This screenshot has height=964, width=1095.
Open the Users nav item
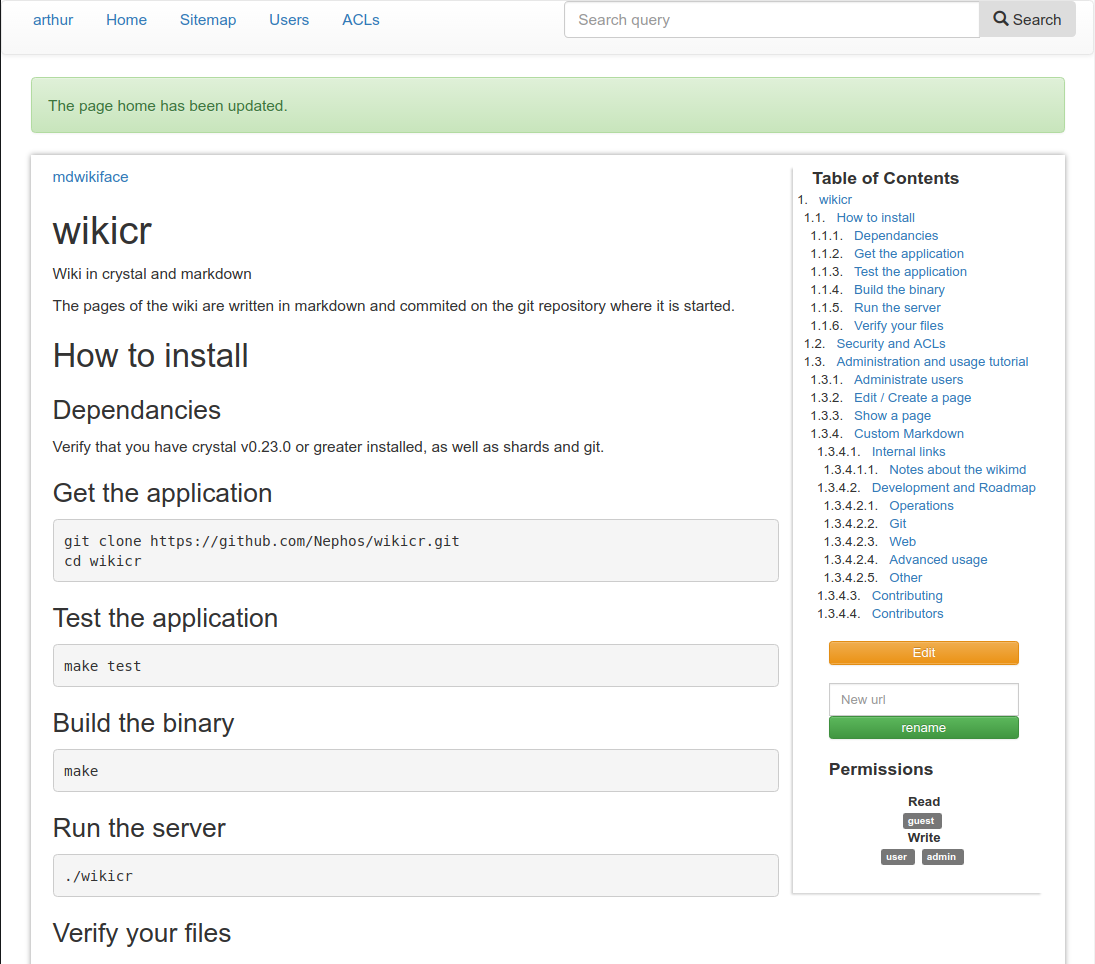coord(289,20)
